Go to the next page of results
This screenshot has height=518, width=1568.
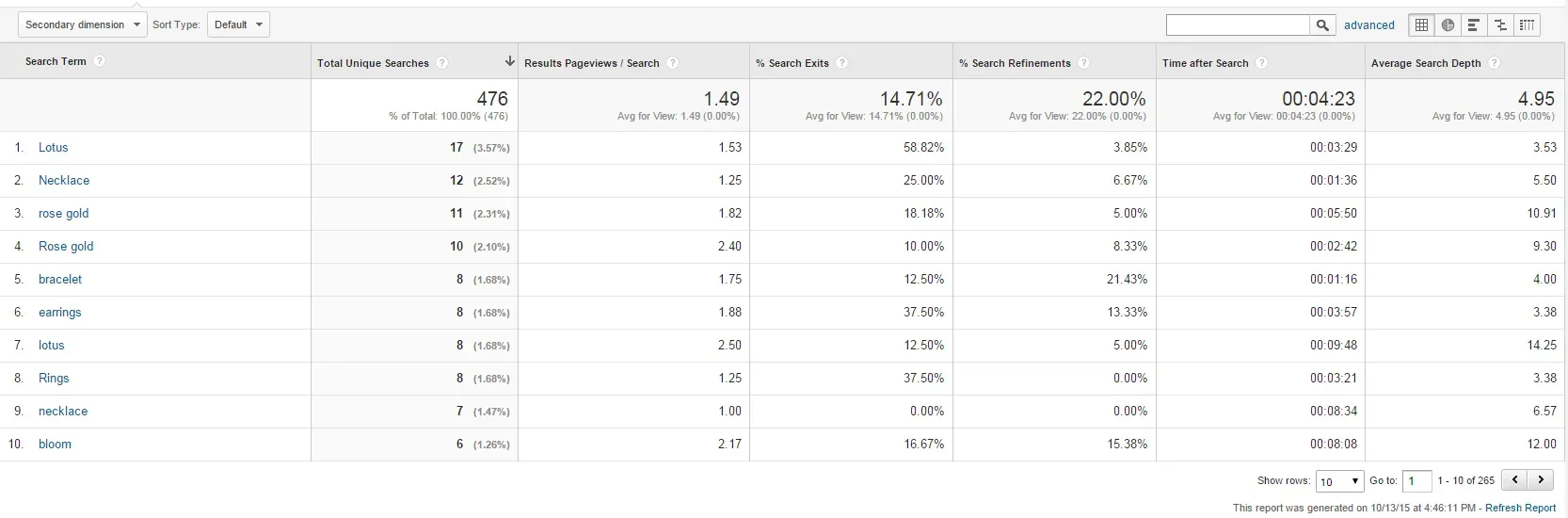tap(1541, 480)
